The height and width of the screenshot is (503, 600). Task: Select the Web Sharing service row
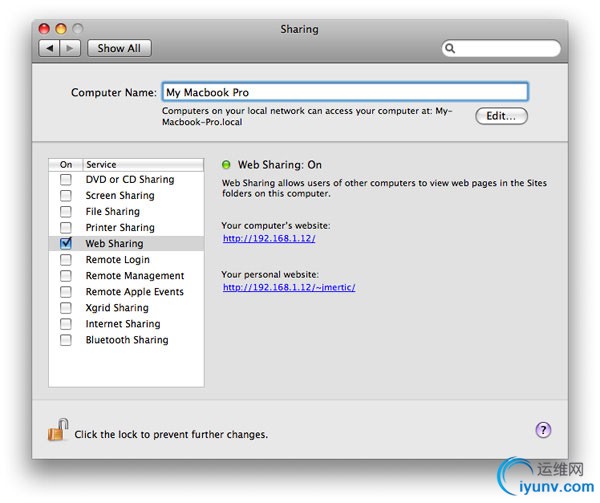pos(126,243)
